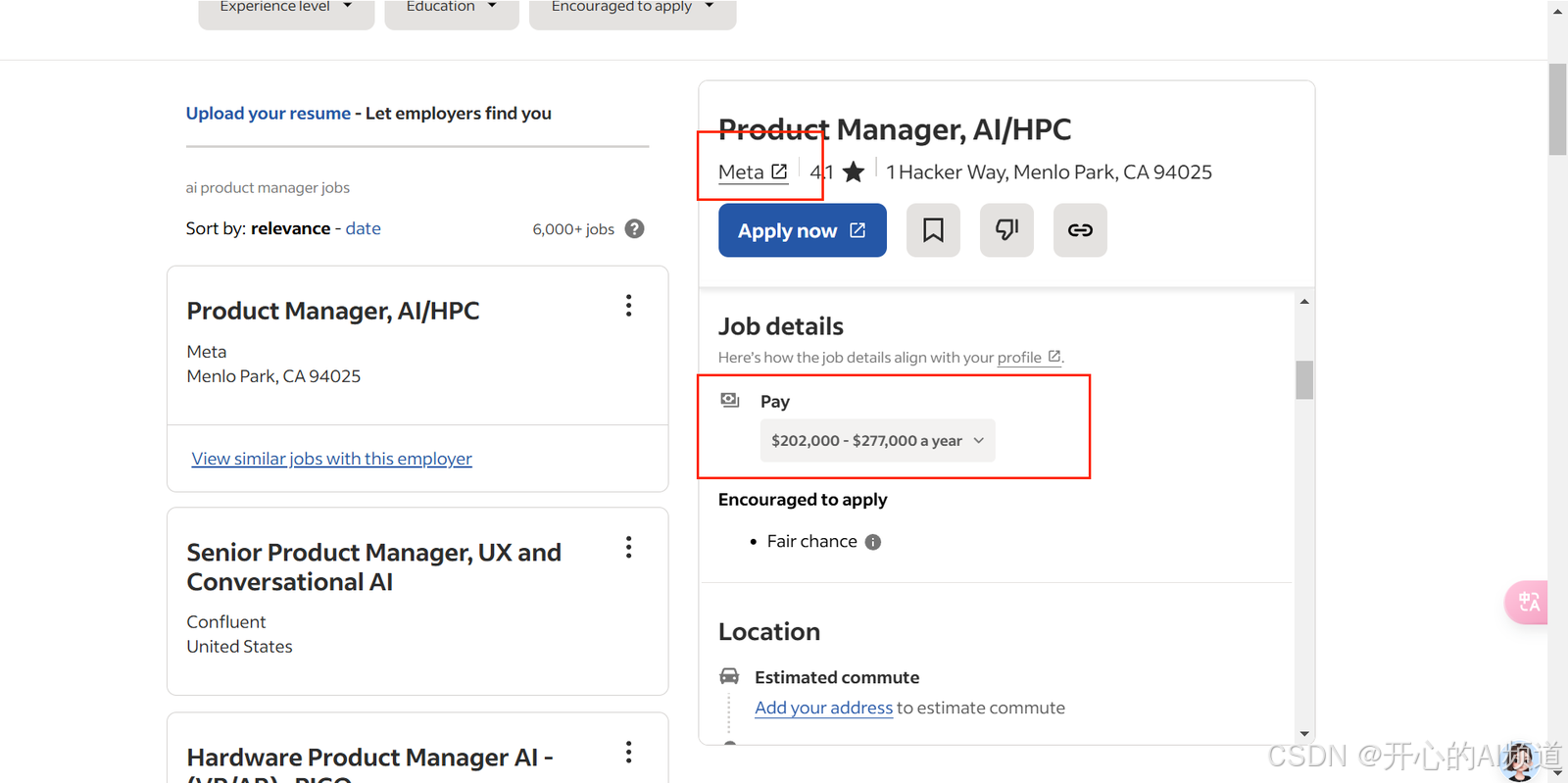Click the job panel scroll-up arrow
This screenshot has width=1568, height=783.
click(1304, 301)
